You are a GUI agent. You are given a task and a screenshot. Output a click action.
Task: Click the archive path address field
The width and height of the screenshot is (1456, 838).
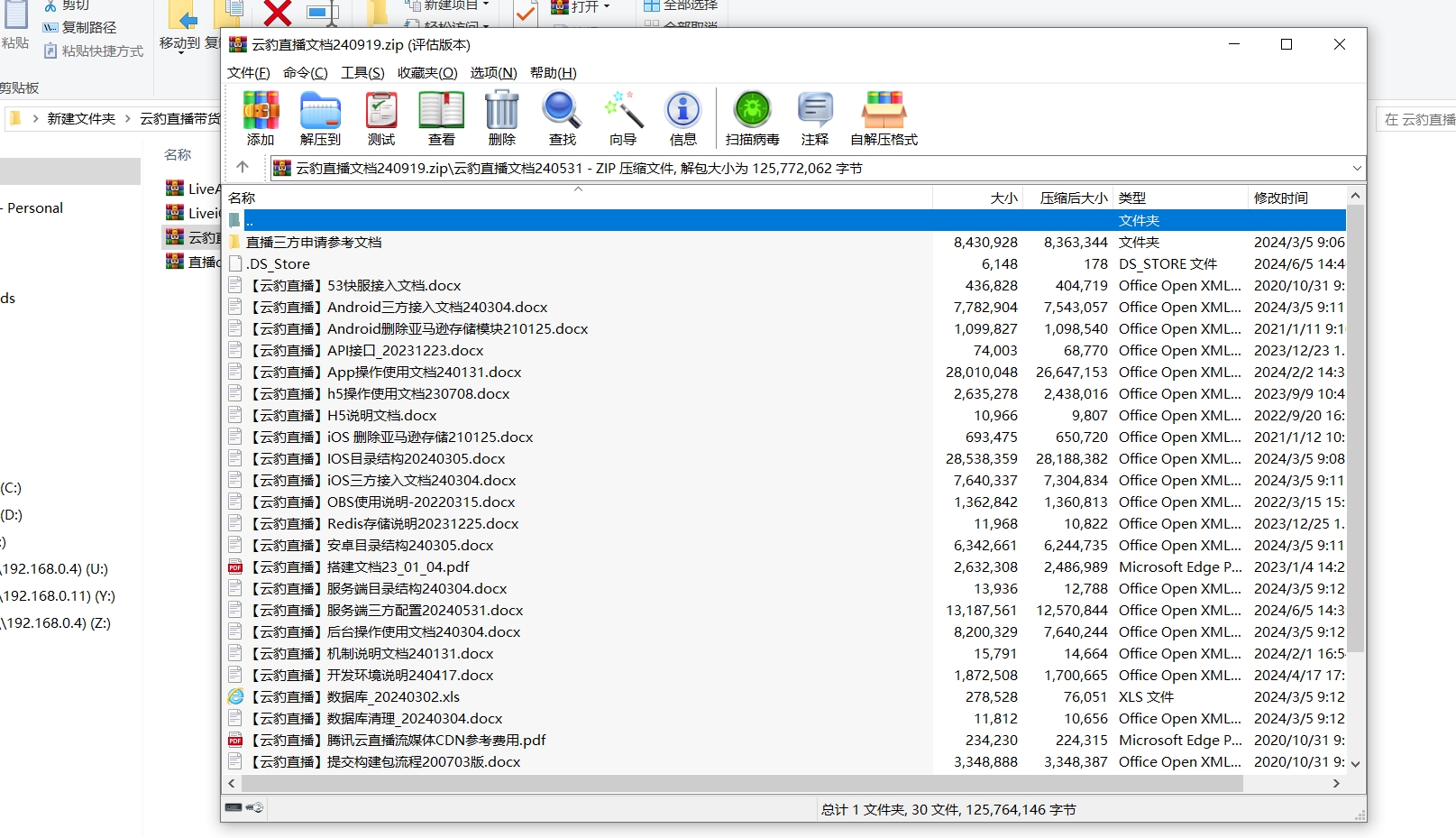(817, 168)
